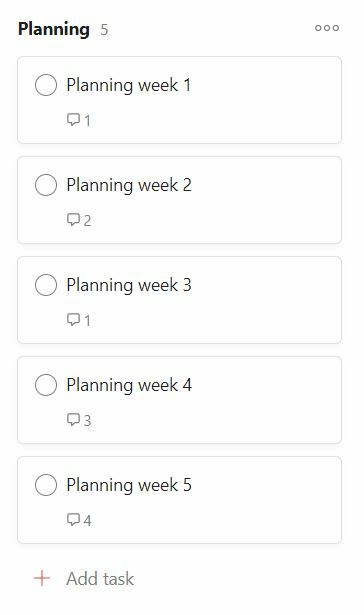Click the task count next to Planning
The height and width of the screenshot is (615, 364).
(x=104, y=30)
